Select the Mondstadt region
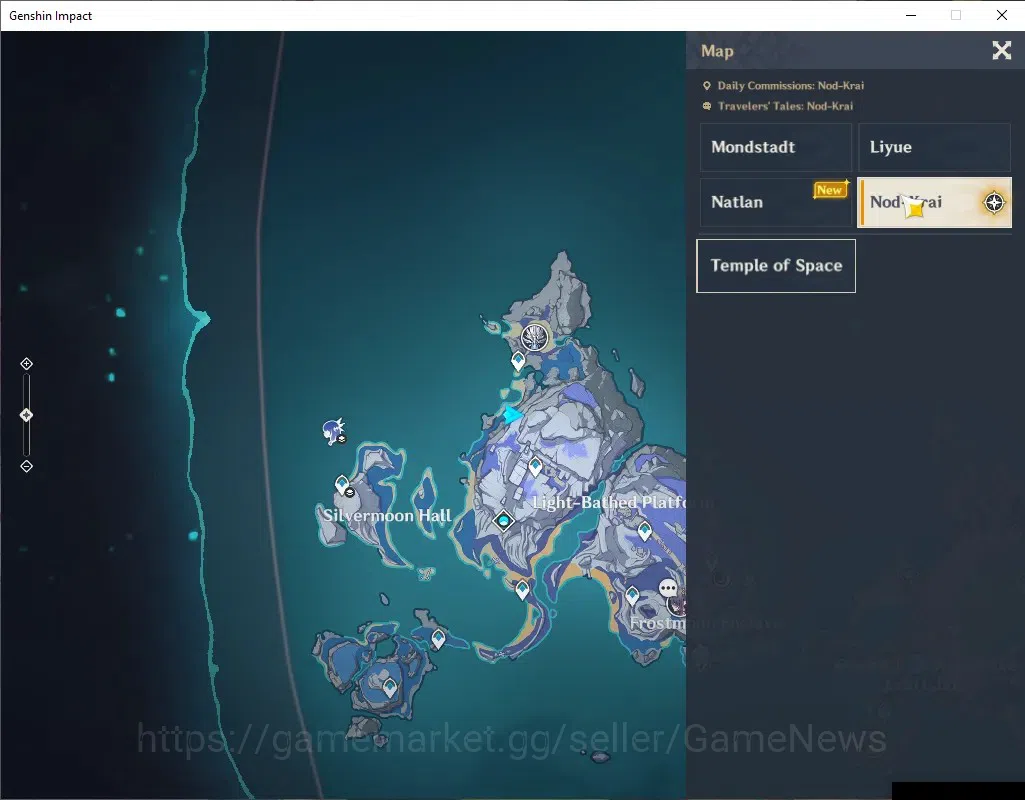This screenshot has height=800, width=1025. point(776,147)
